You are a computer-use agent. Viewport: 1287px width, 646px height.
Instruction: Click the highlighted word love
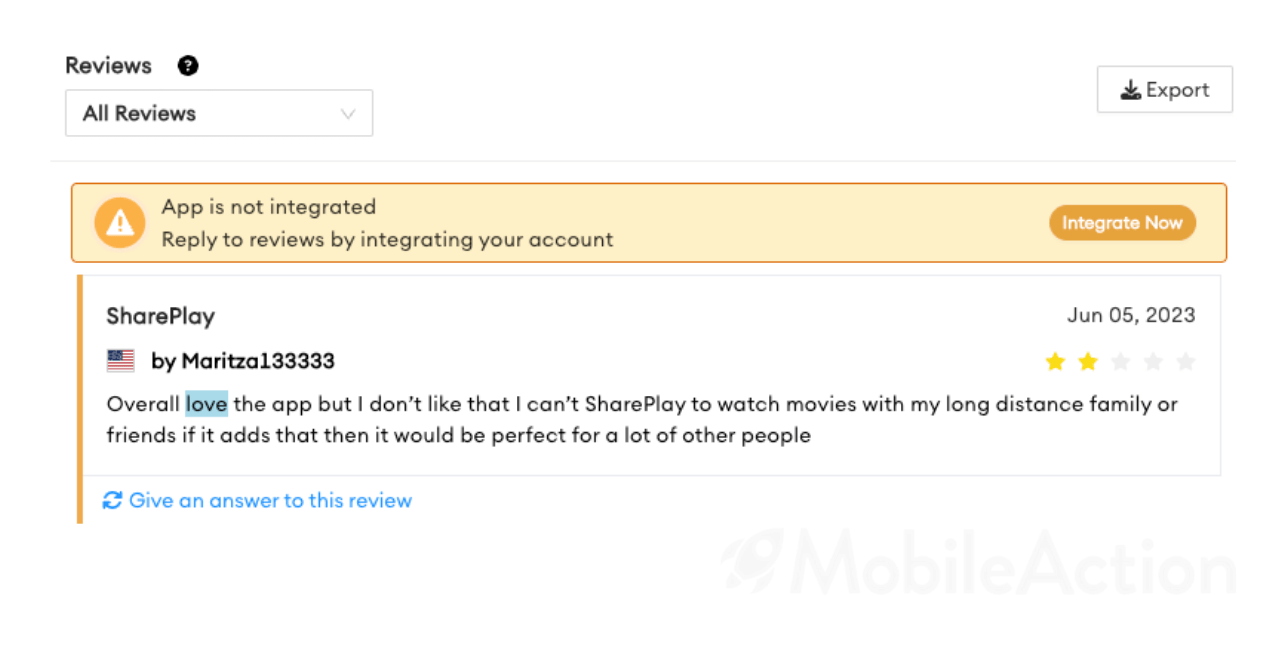point(206,405)
